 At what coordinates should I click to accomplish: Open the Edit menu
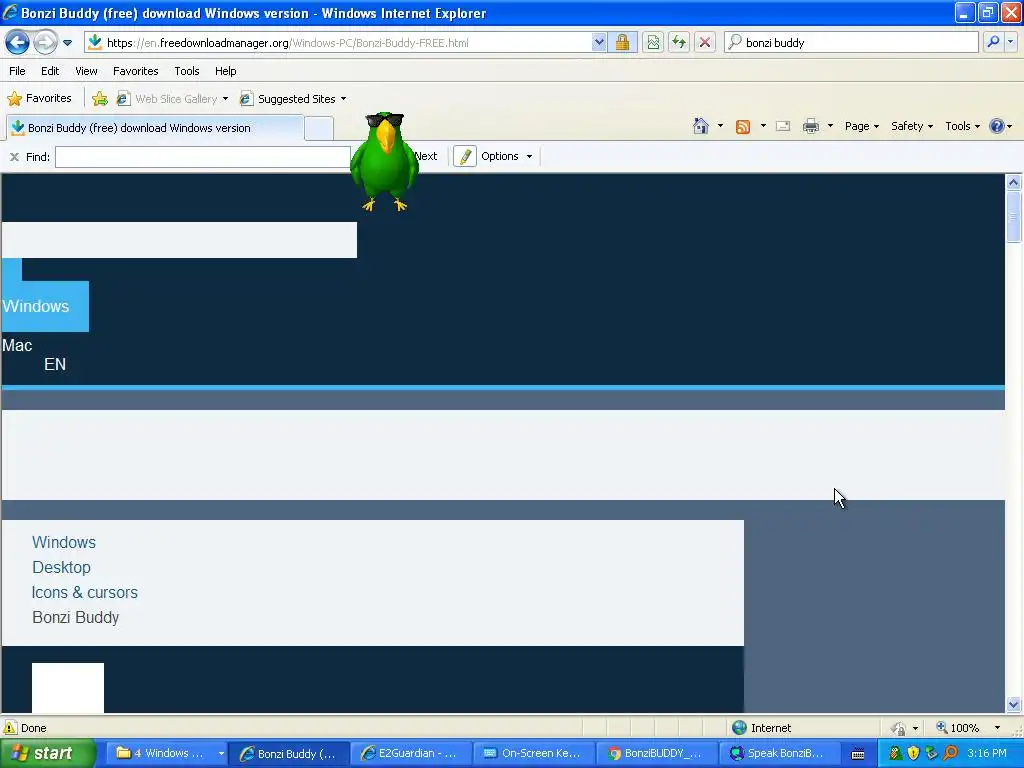50,71
